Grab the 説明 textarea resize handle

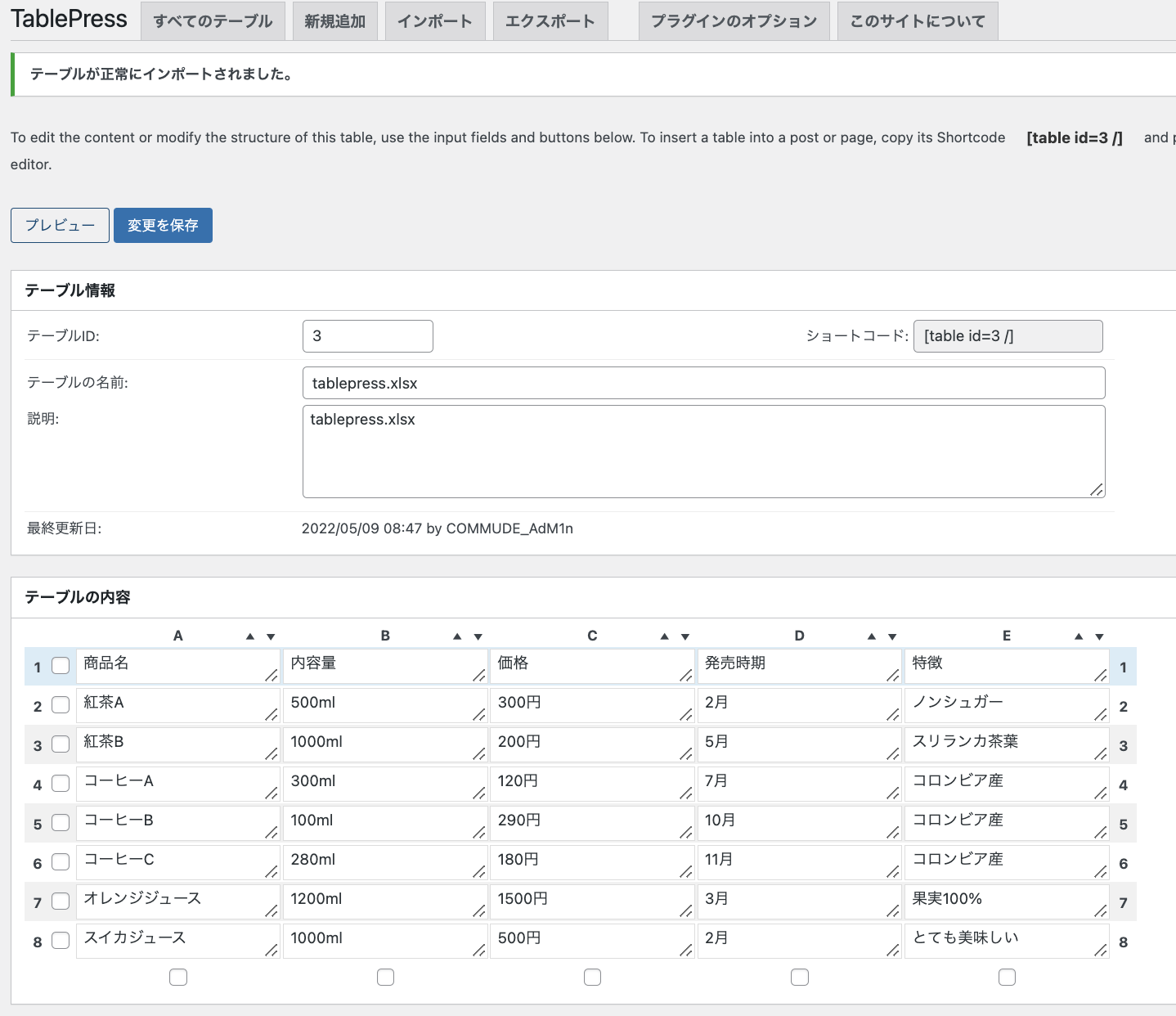[1097, 489]
